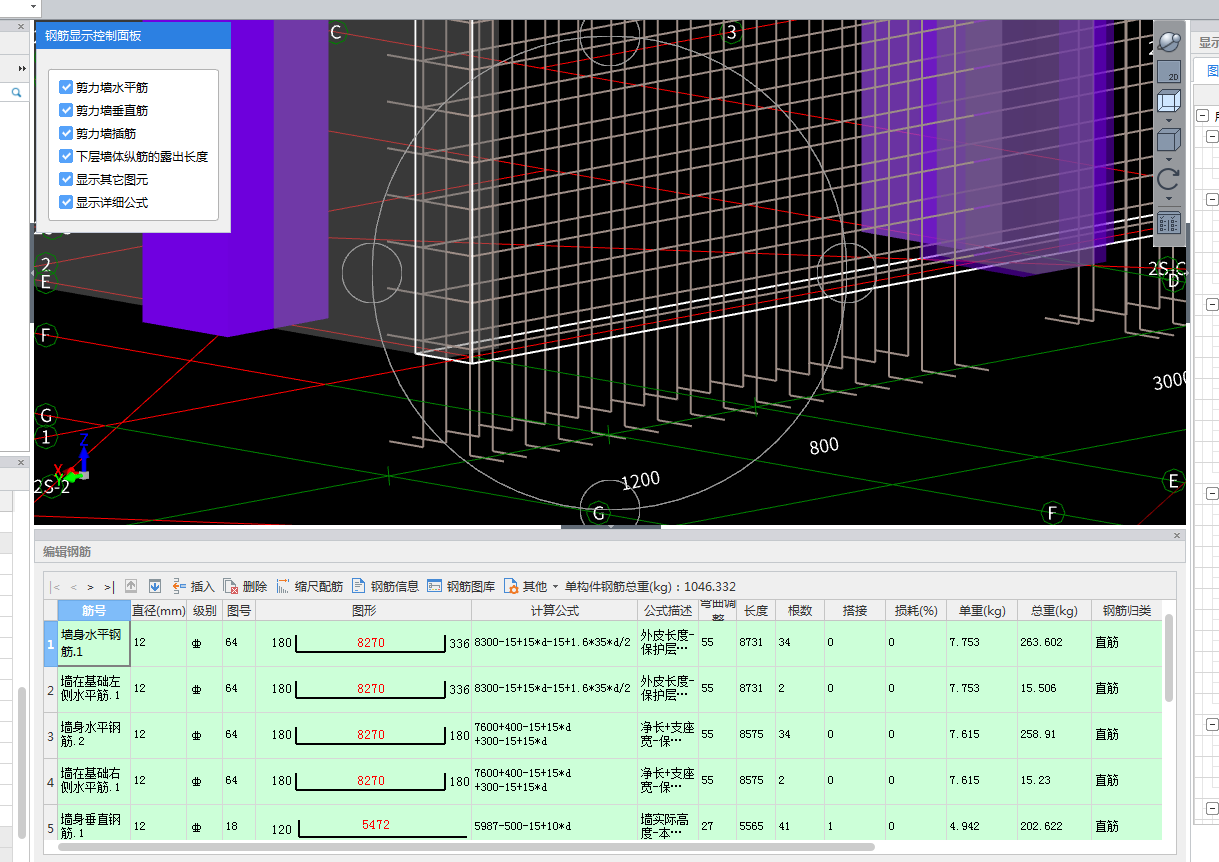Open dropdown under the rotate icon
1219x862 pixels.
coord(1169,199)
